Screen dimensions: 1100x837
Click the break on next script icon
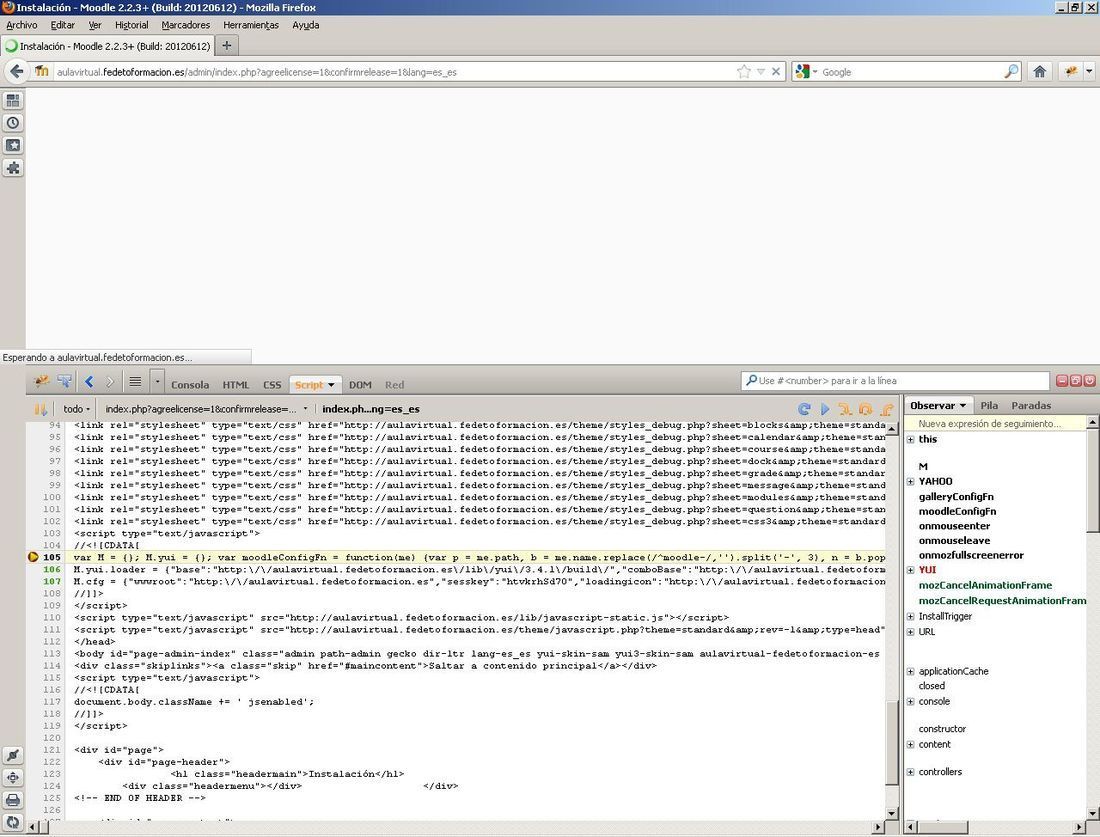point(40,409)
